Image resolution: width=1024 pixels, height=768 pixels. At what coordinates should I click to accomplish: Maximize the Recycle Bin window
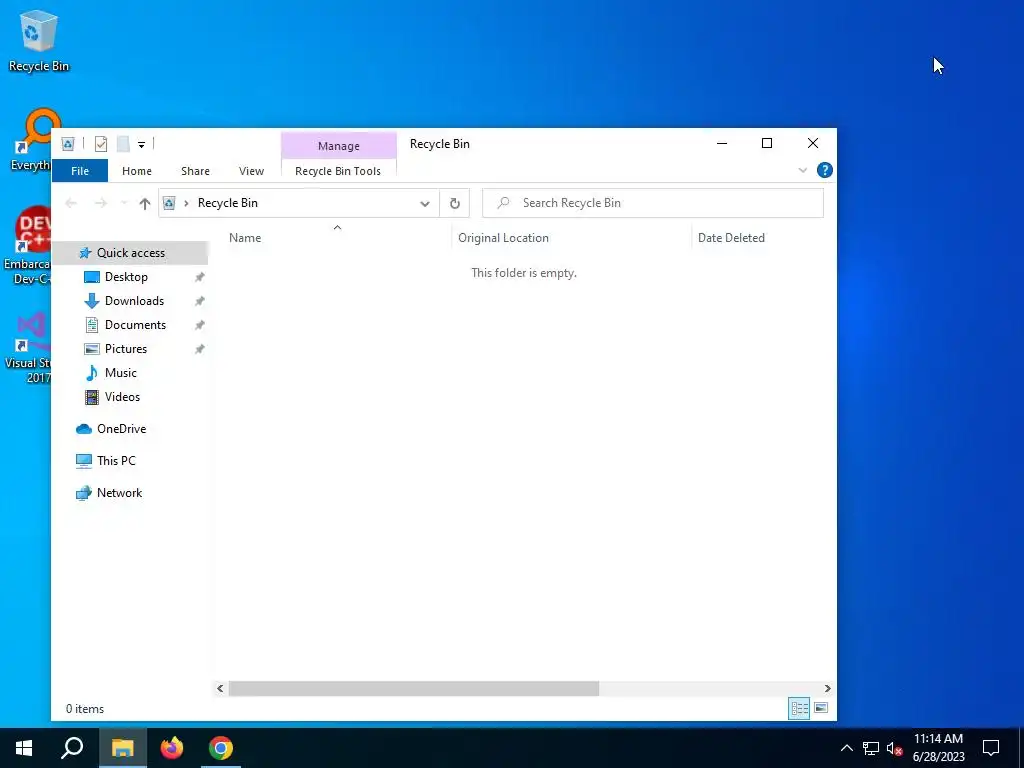click(767, 144)
